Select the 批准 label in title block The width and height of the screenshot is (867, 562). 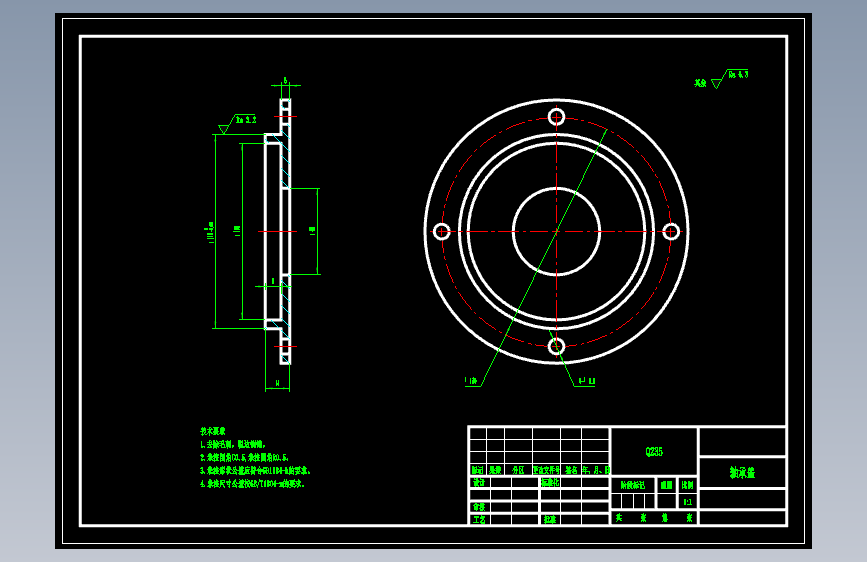coord(549,520)
